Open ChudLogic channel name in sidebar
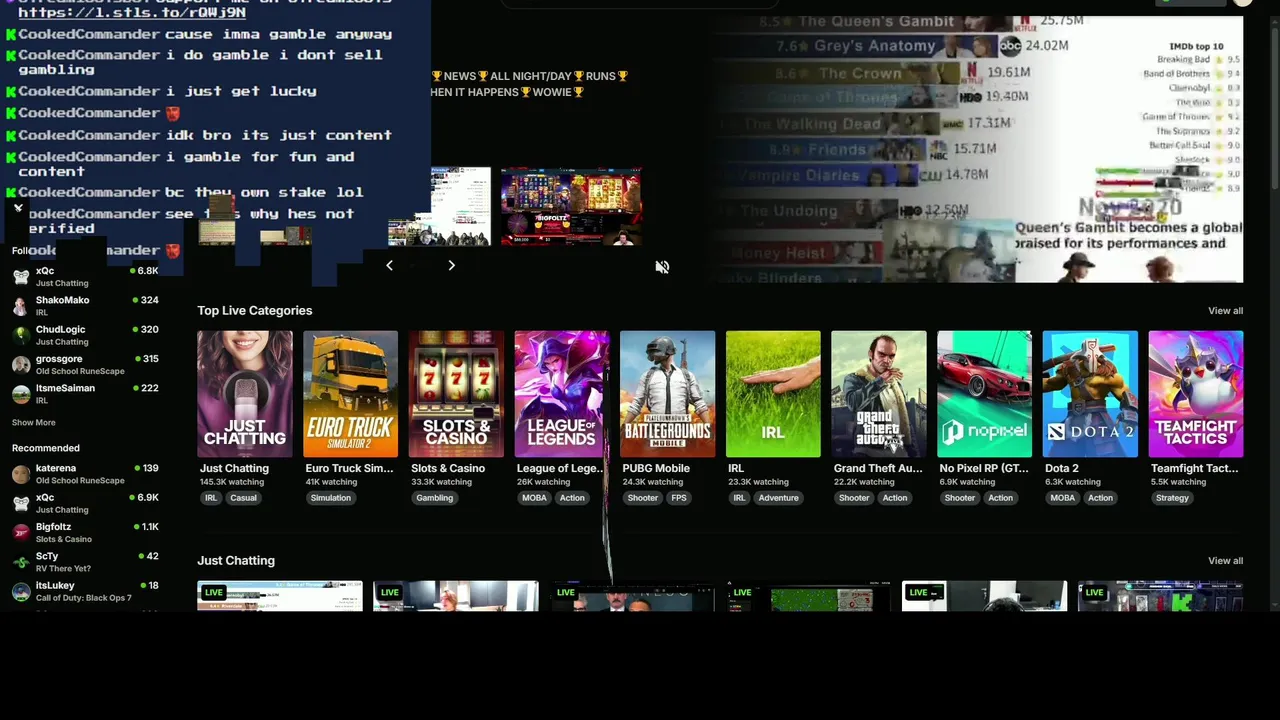1280x720 pixels. [61, 329]
